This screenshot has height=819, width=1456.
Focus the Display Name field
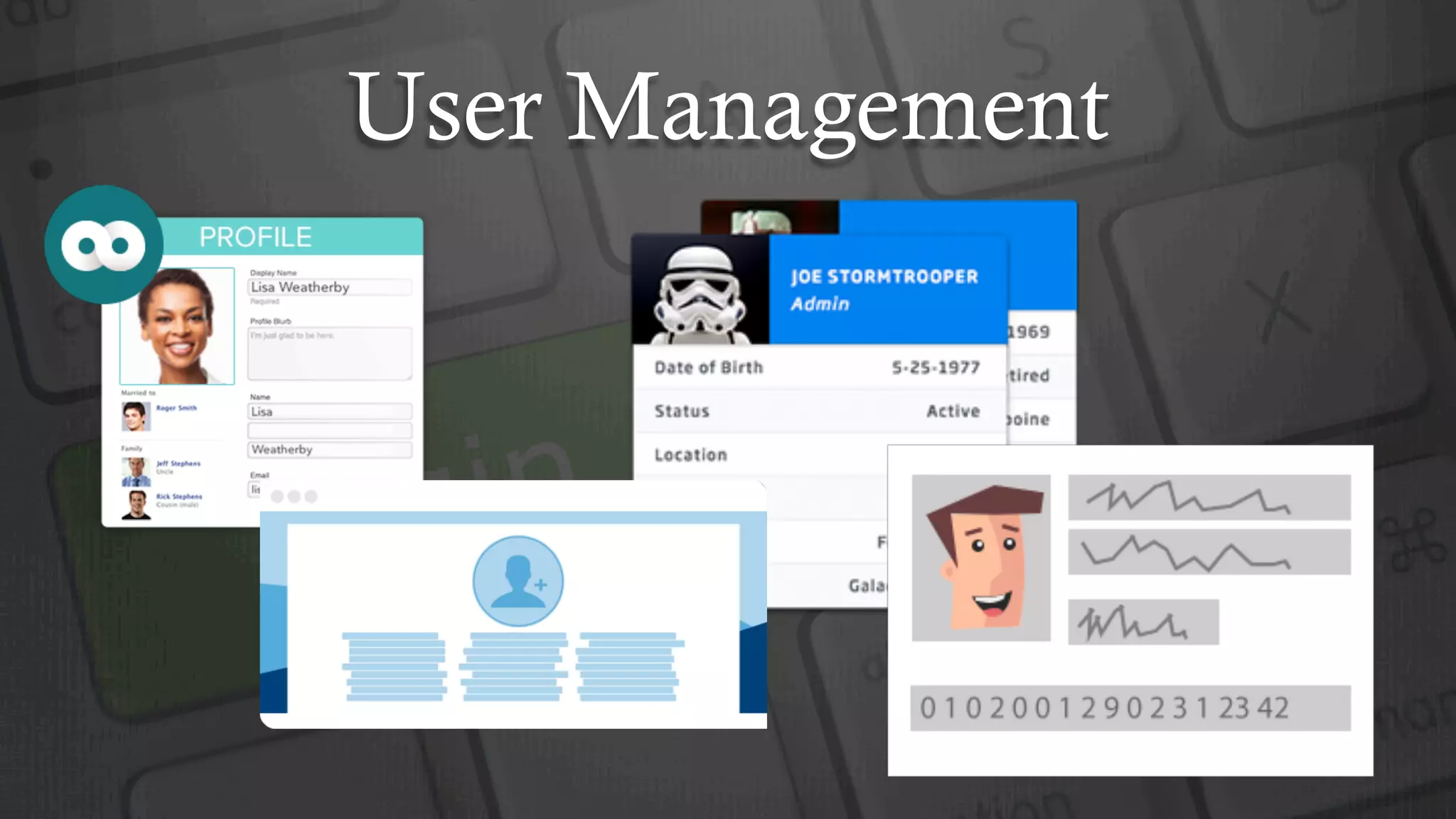point(330,287)
